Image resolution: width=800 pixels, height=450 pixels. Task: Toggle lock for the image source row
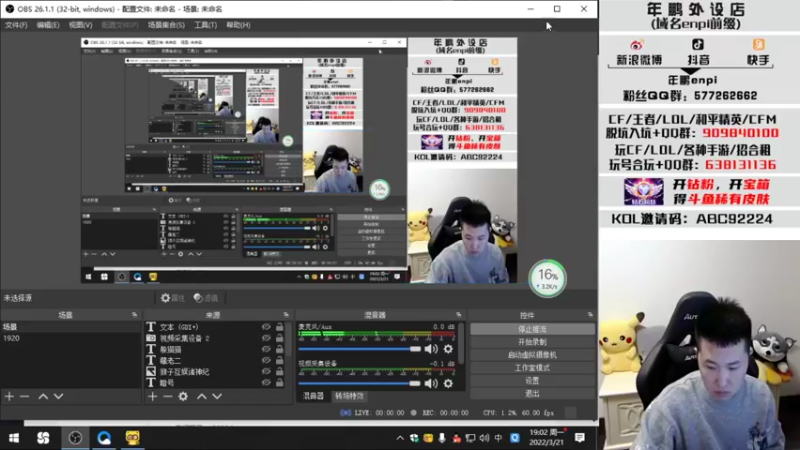click(x=280, y=371)
